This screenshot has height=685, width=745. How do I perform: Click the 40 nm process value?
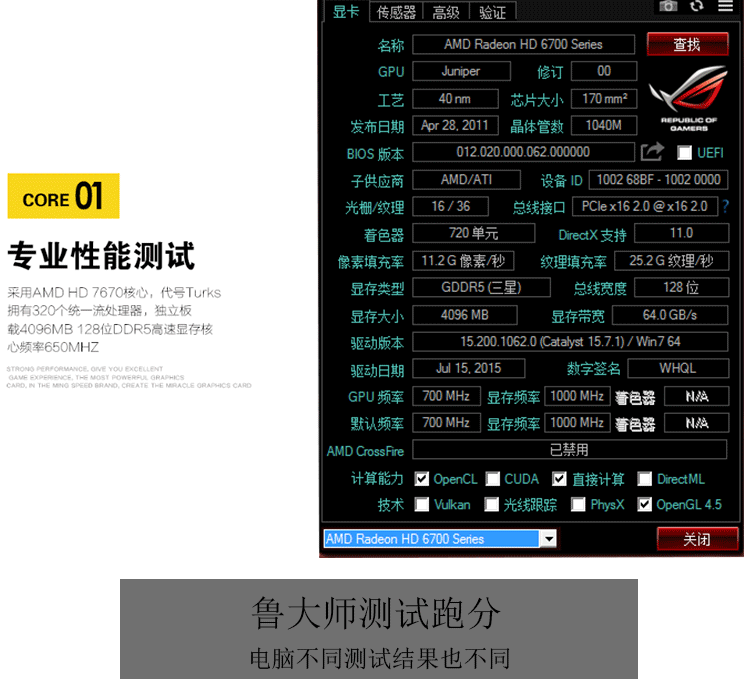[x=455, y=99]
